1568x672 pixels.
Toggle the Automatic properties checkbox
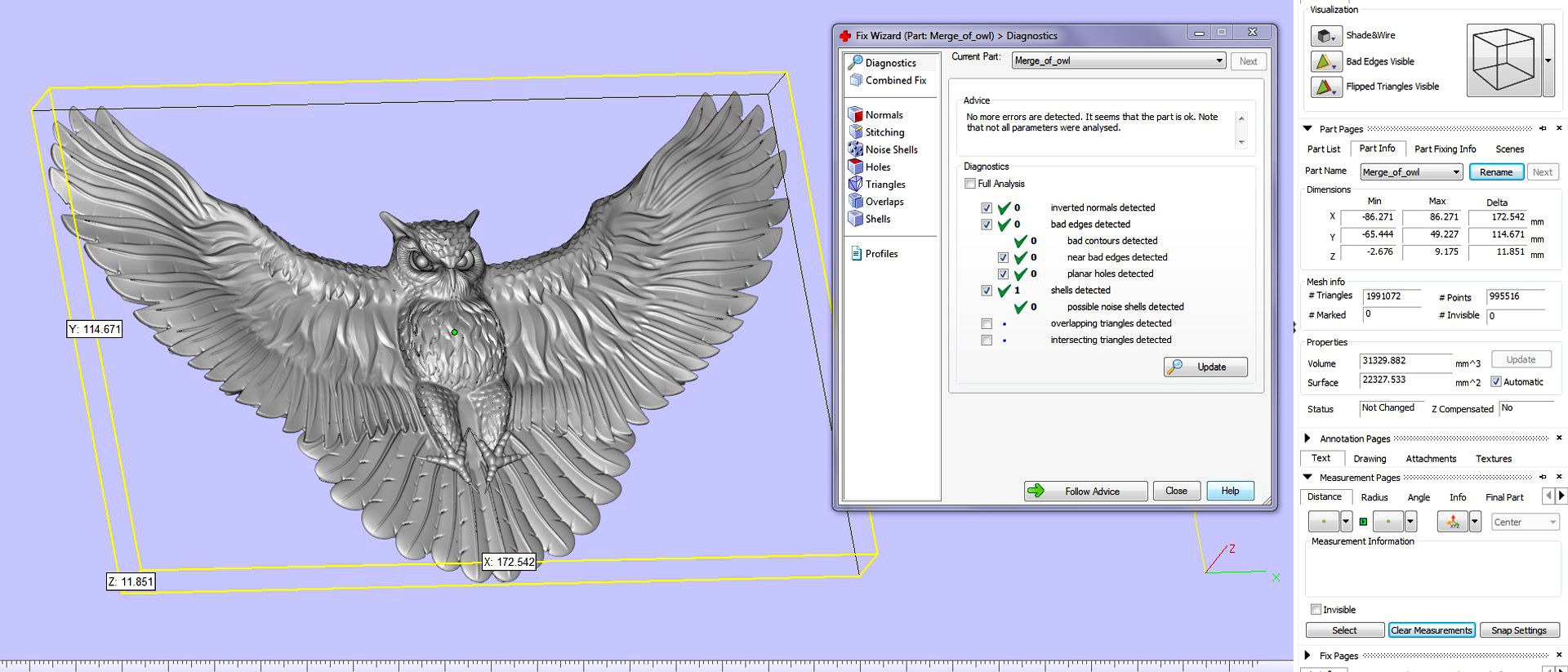point(1496,382)
